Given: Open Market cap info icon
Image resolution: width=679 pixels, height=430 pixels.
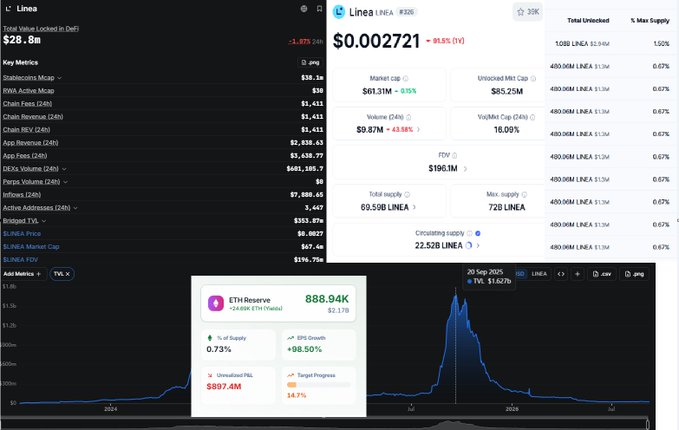Looking at the screenshot, I should pos(406,78).
